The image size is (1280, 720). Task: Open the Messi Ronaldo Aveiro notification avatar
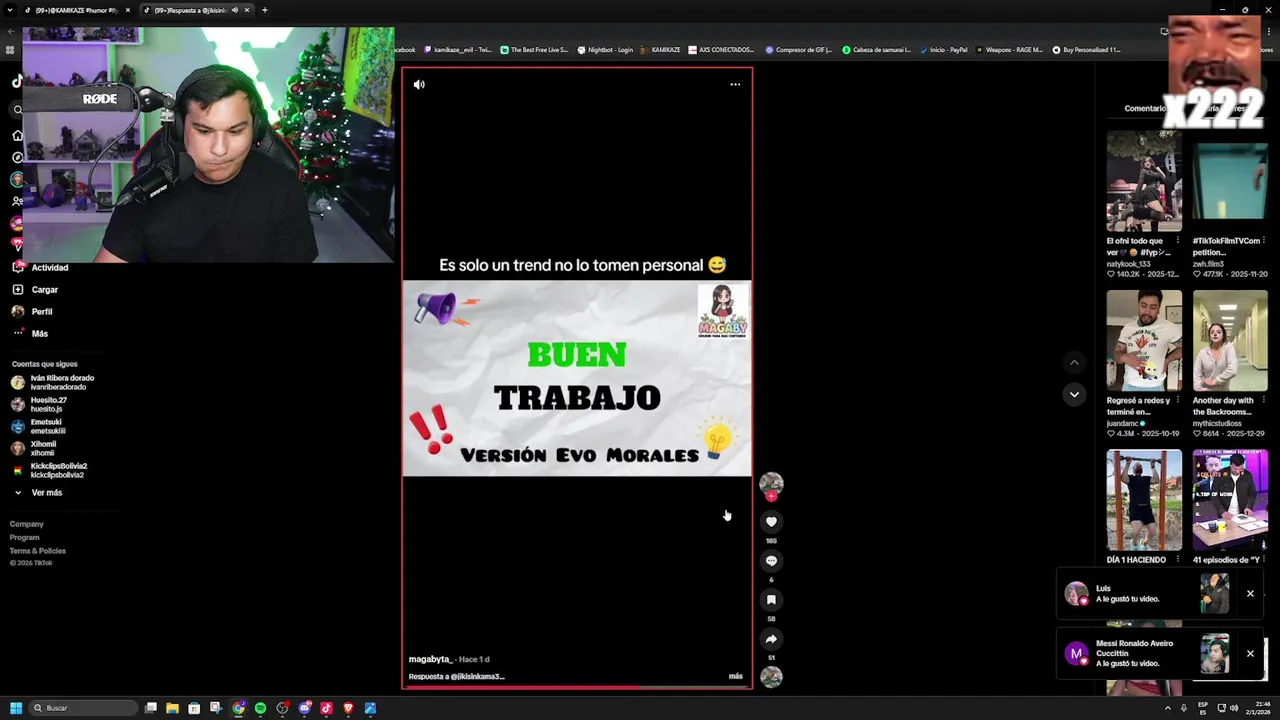[1076, 654]
